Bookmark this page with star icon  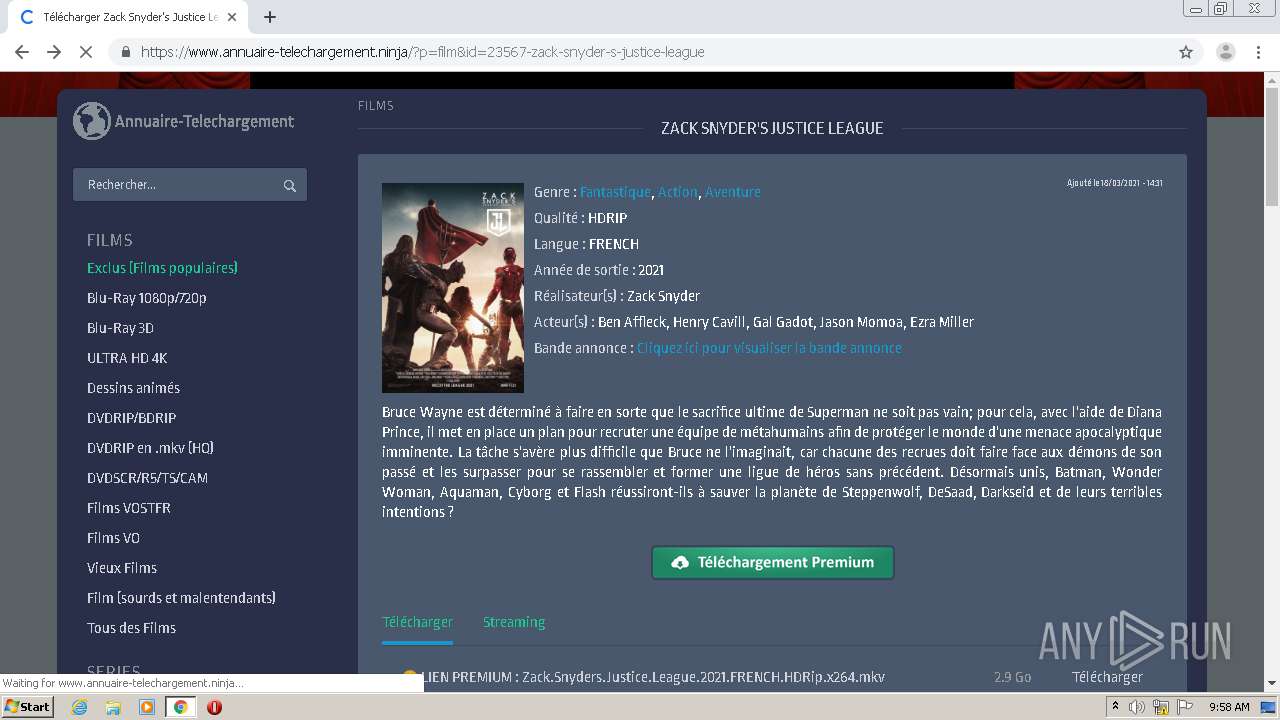pyautogui.click(x=1186, y=52)
